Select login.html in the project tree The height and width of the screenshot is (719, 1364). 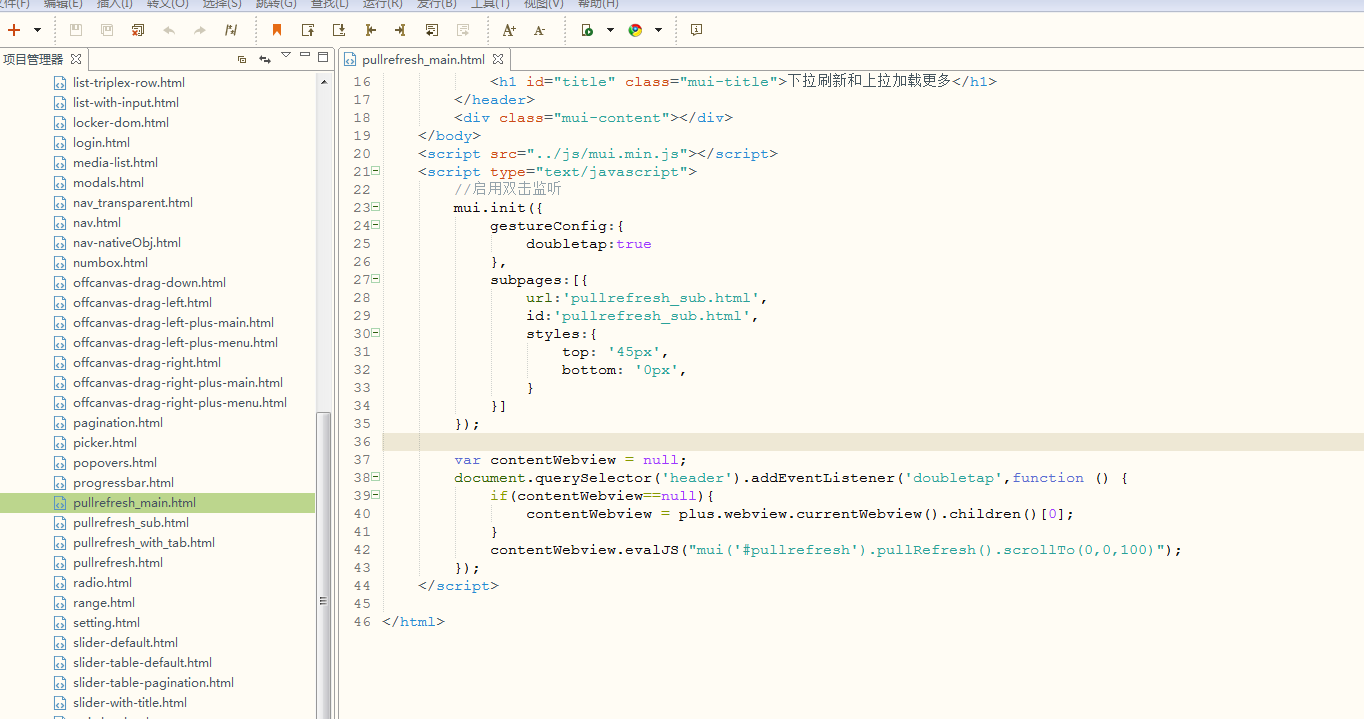click(x=101, y=142)
